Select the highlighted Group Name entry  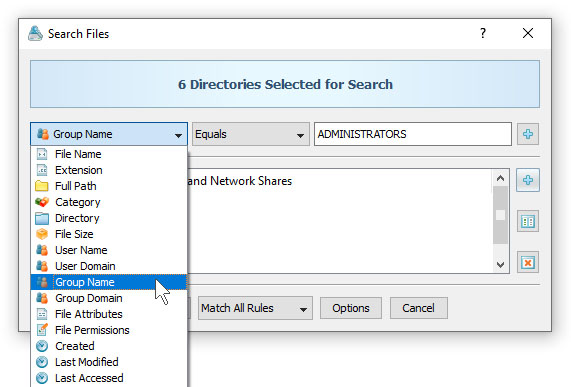tap(109, 282)
